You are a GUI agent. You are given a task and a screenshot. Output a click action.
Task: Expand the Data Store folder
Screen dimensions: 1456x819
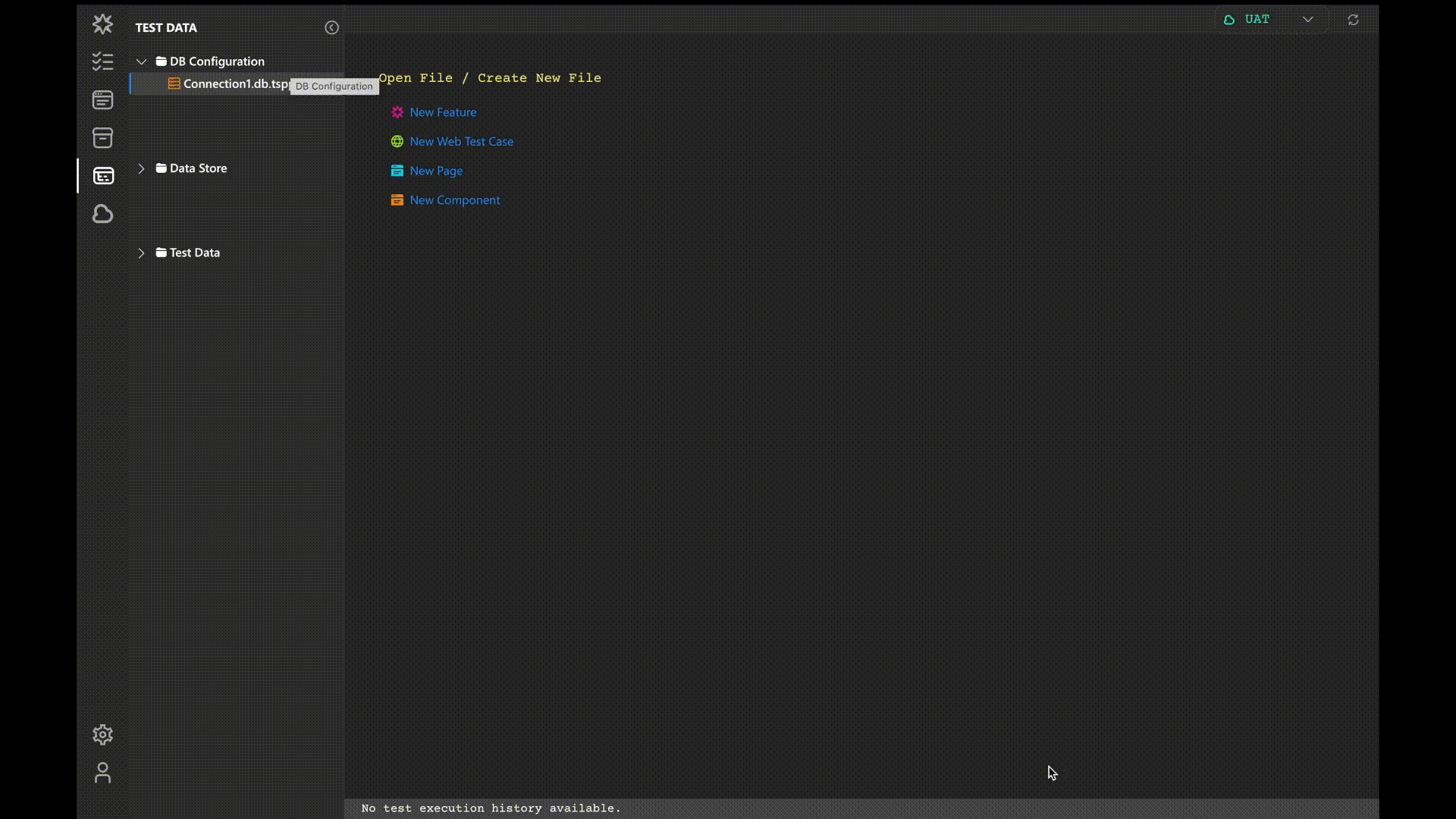[x=141, y=168]
